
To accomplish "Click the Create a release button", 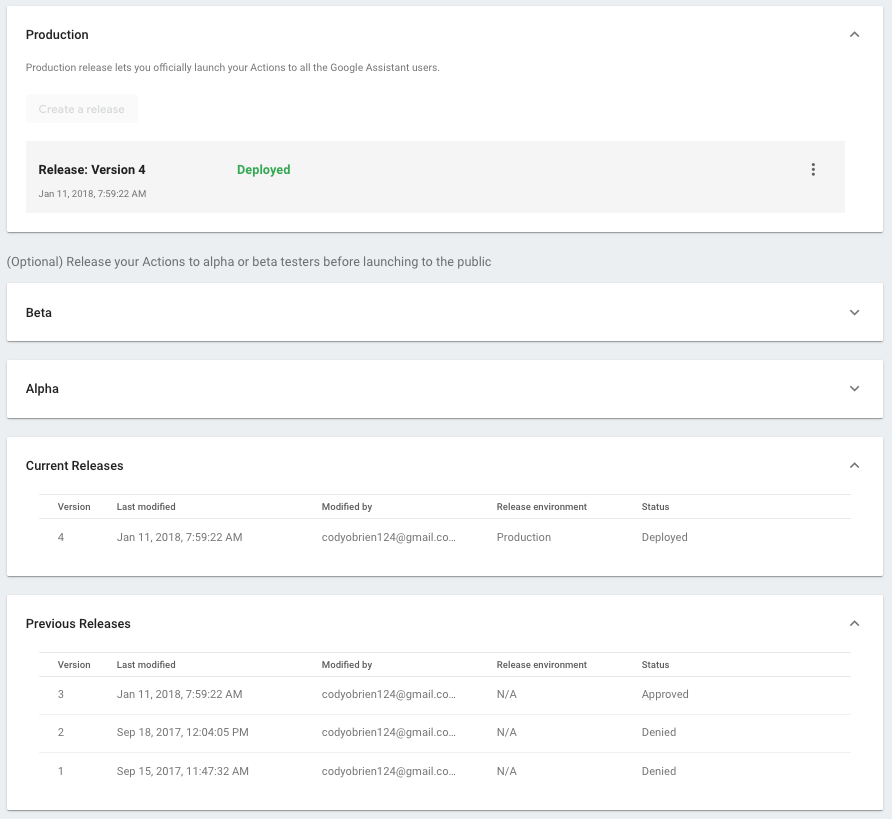I will (x=81, y=108).
